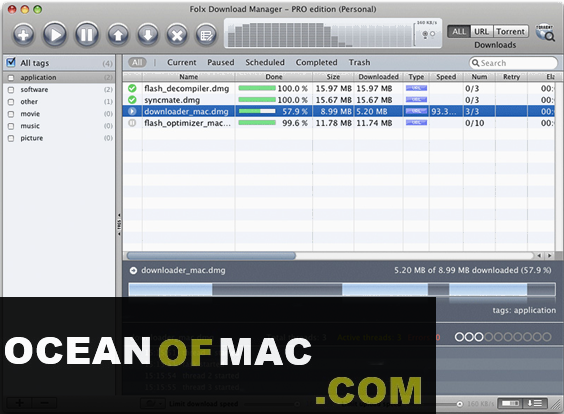Select the syncmate.dmg file name

[172, 100]
